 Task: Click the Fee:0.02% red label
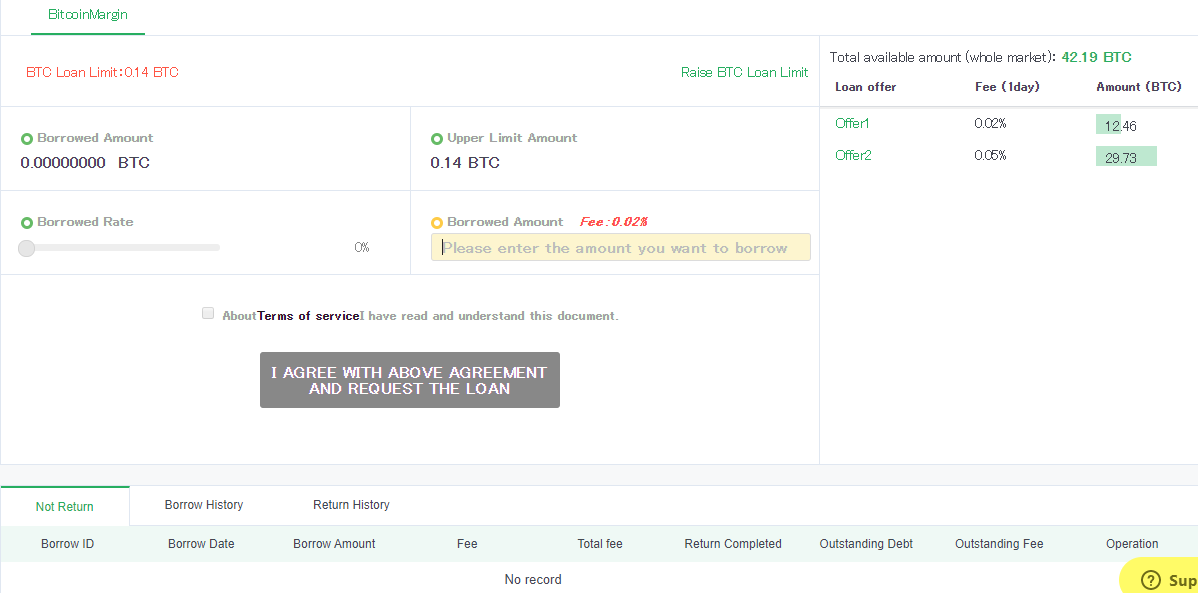coord(614,222)
